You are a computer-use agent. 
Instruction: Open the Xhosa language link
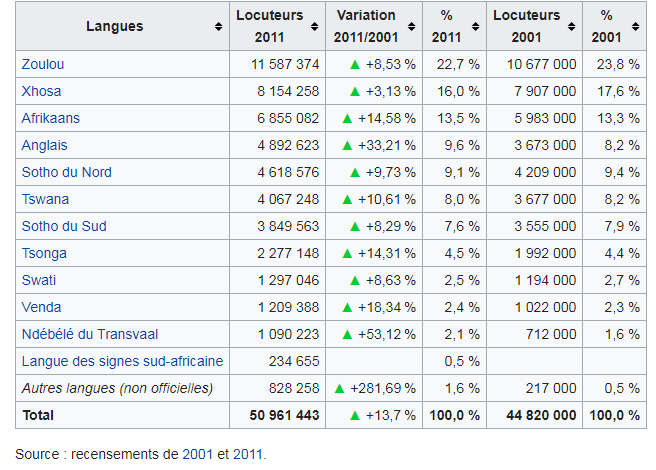pos(41,91)
